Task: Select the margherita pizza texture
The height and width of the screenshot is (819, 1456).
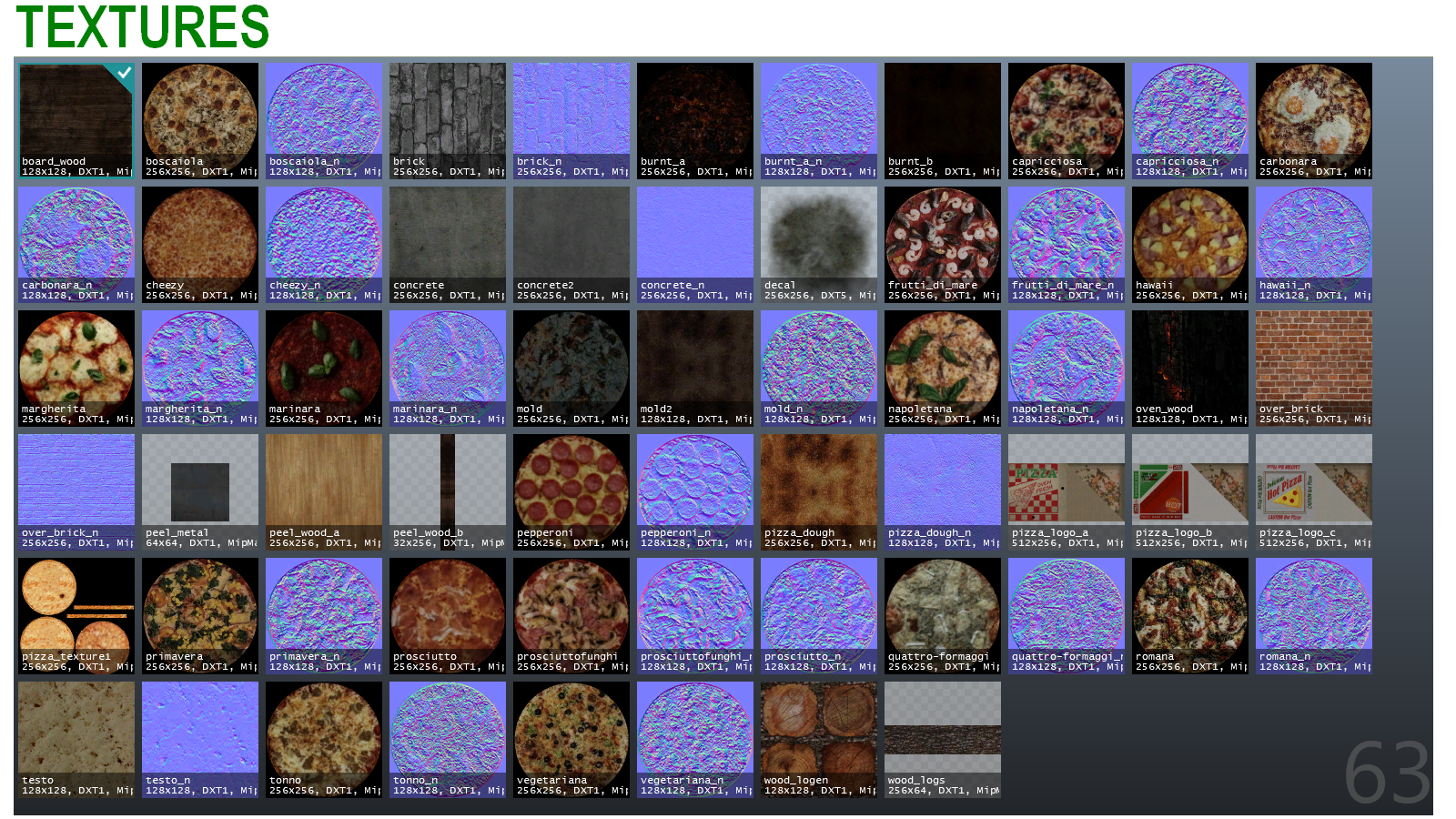Action: pos(76,369)
